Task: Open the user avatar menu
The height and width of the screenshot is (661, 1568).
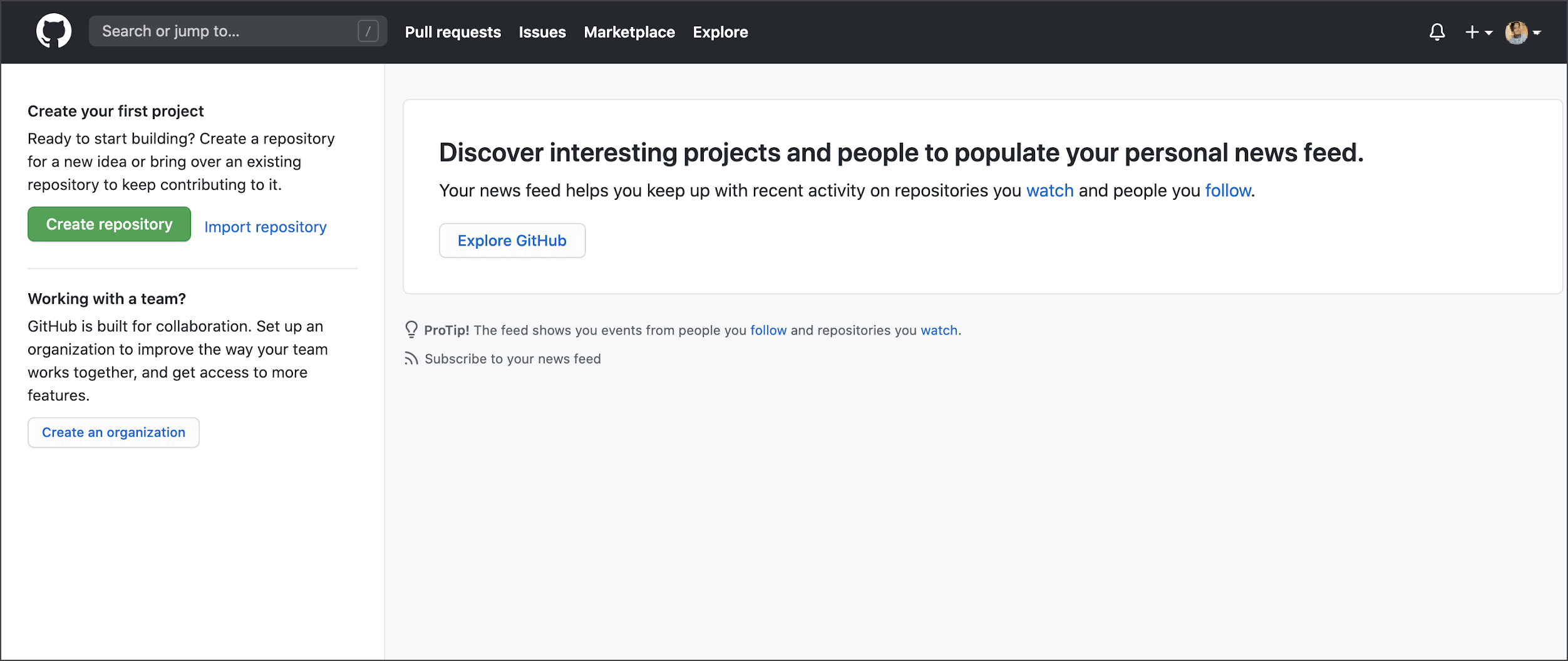Action: (1523, 33)
